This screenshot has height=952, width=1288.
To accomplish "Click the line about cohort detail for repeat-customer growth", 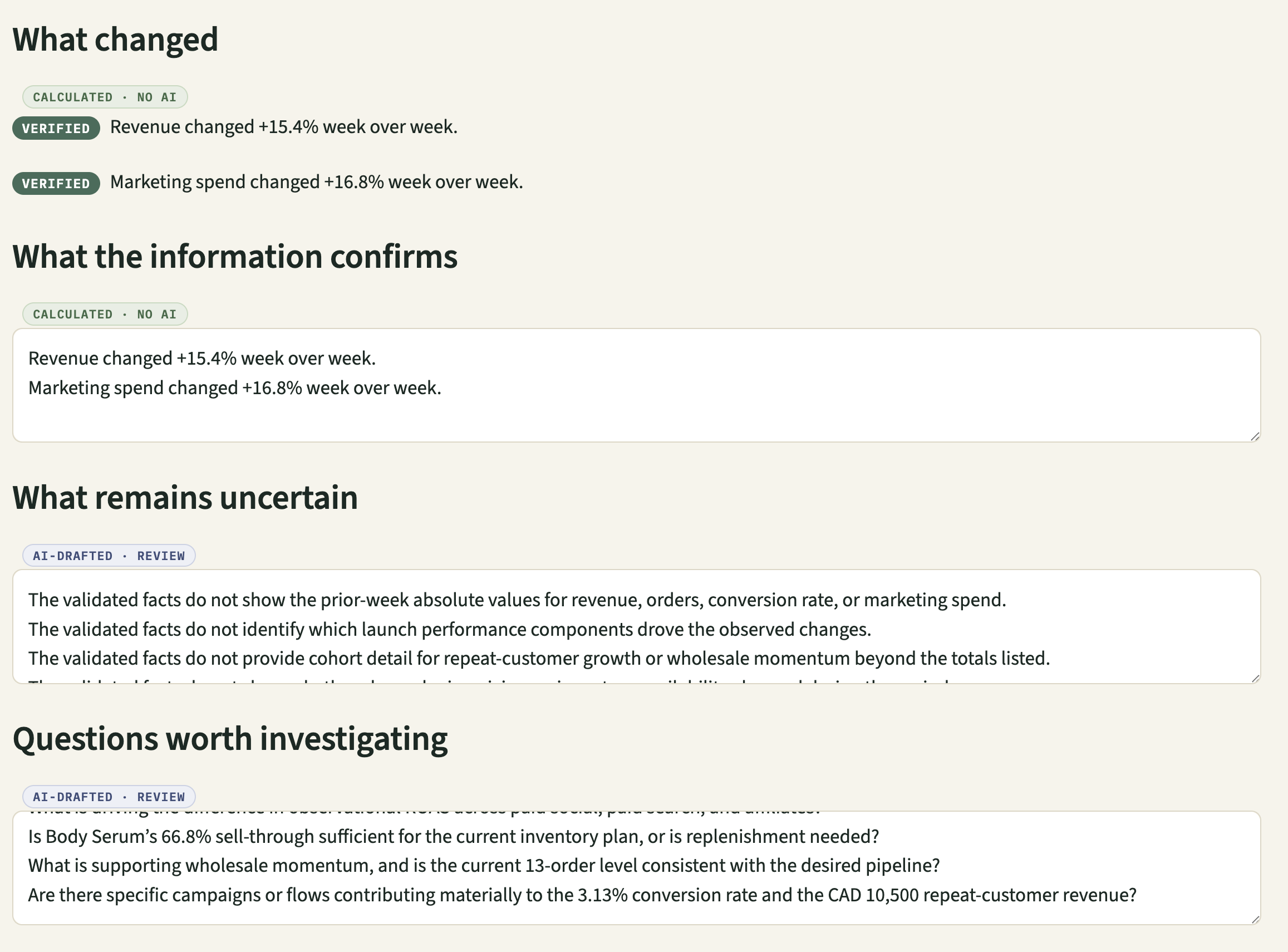I will [539, 658].
